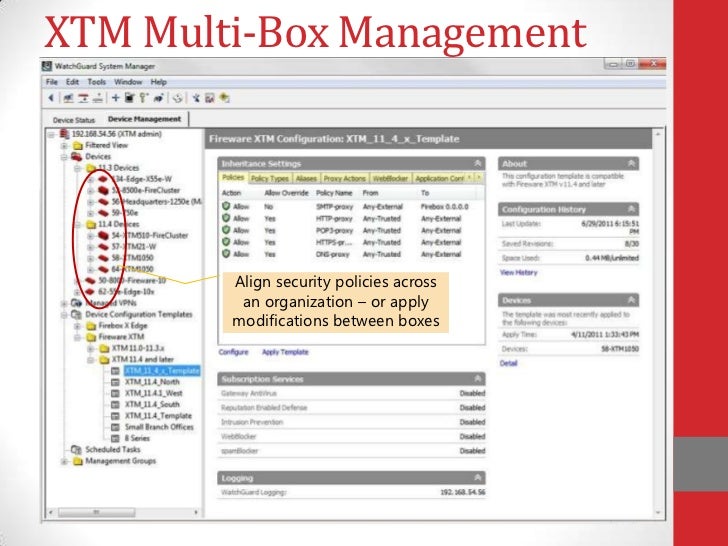The image size is (728, 546).
Task: Click the Device Configuration Templates icon
Action: pos(77,314)
